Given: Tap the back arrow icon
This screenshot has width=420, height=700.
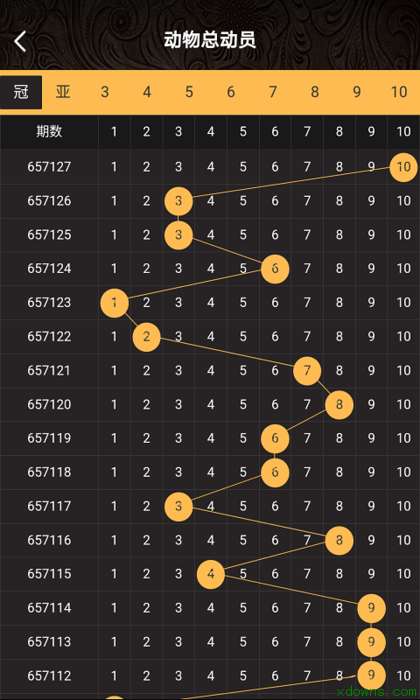Looking at the screenshot, I should (20, 42).
